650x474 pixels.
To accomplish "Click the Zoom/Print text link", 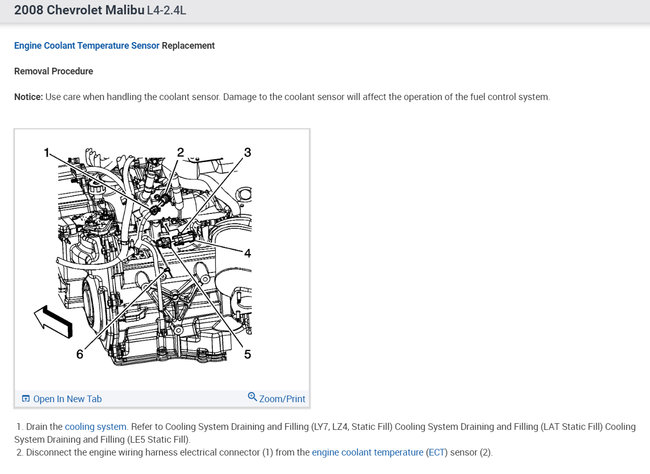I will coord(282,399).
